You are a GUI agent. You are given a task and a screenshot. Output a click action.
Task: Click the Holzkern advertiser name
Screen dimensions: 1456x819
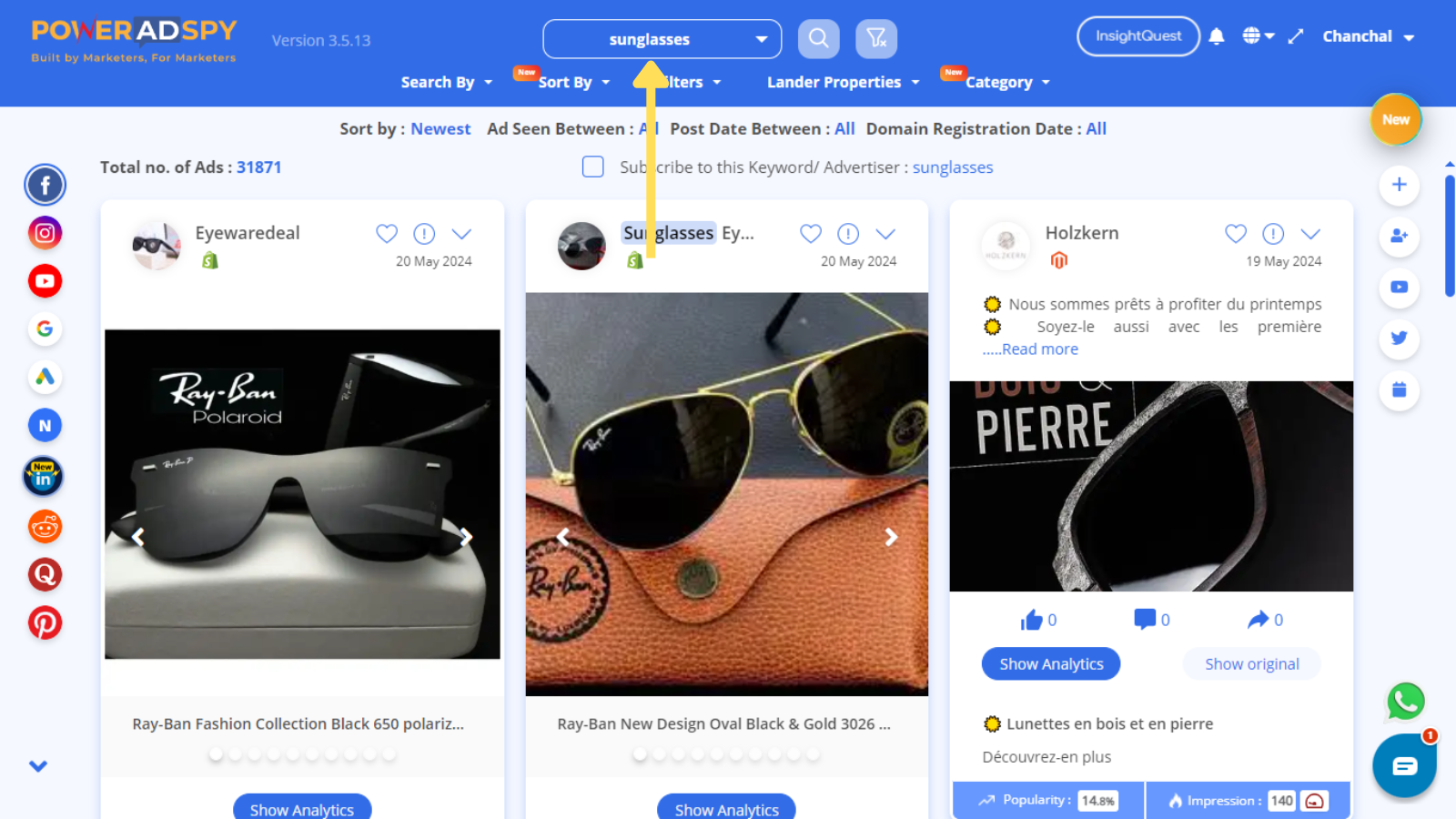(x=1082, y=233)
